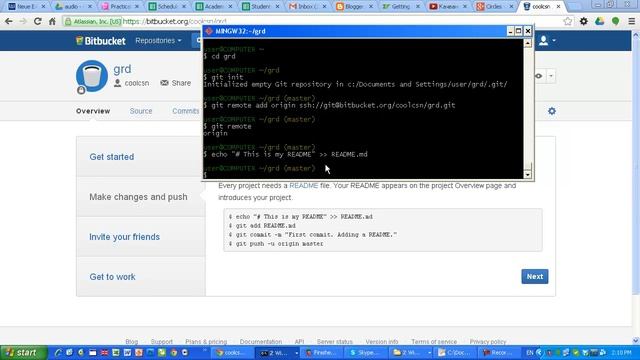
Task: Click the Chrome quick launch icon
Action: (174, 353)
